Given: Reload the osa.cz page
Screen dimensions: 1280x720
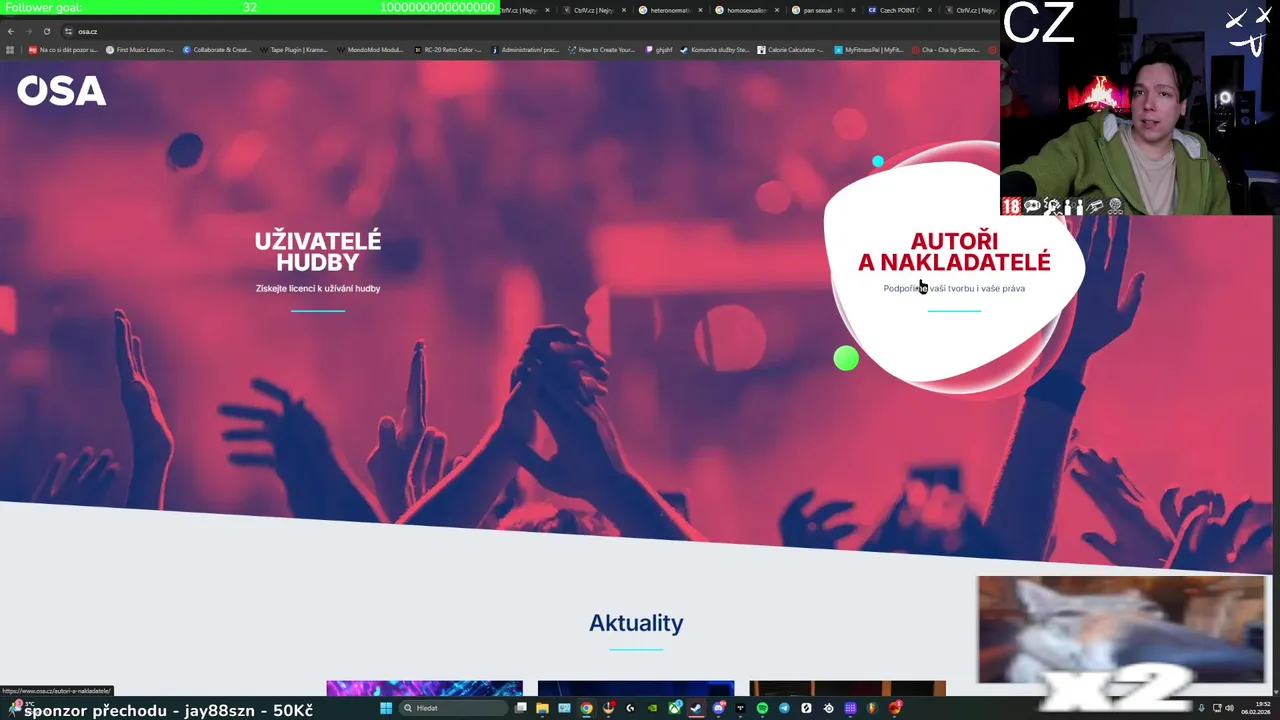Looking at the screenshot, I should 46,31.
